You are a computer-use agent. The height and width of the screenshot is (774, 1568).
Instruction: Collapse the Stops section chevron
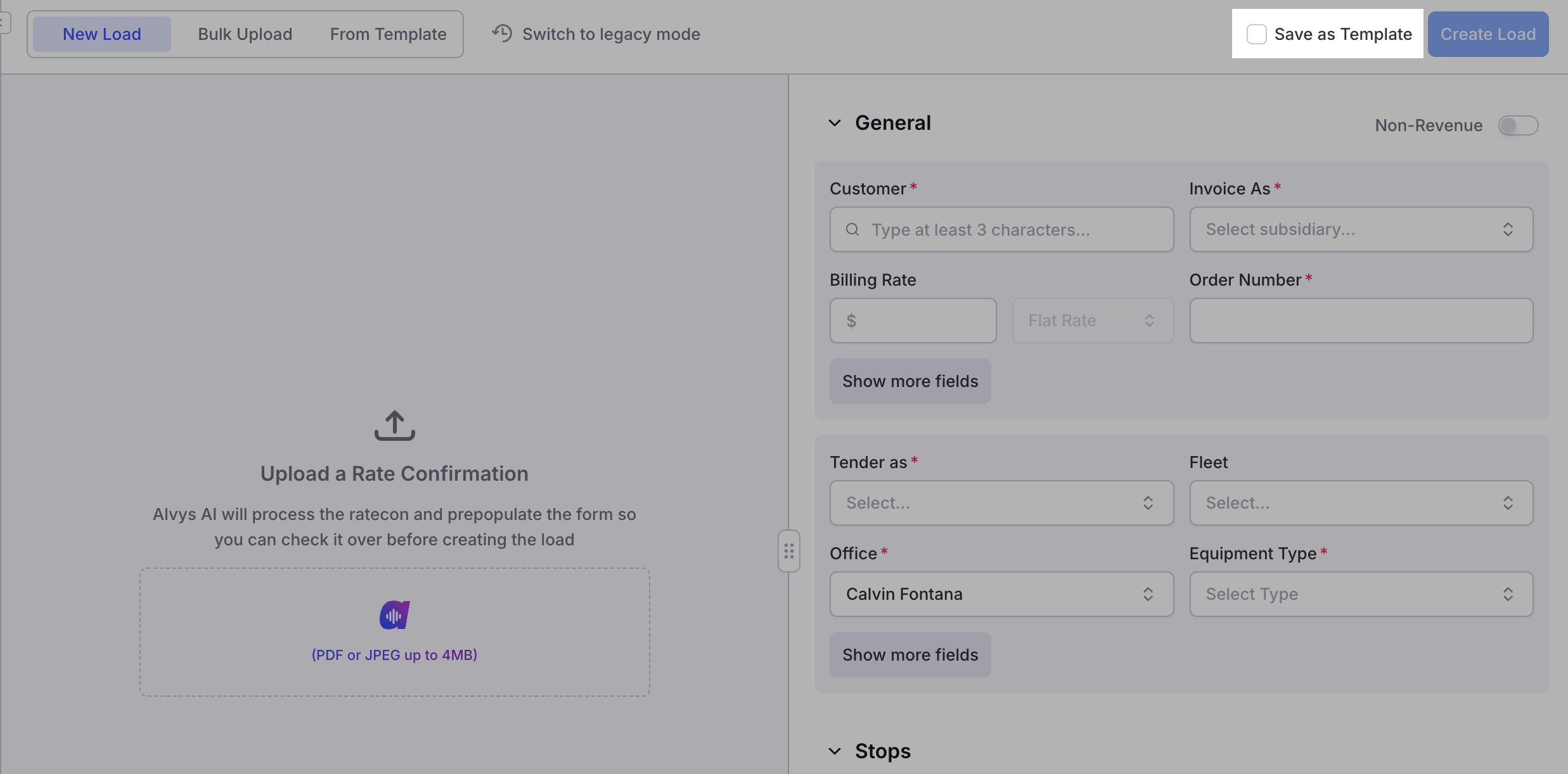click(x=835, y=751)
